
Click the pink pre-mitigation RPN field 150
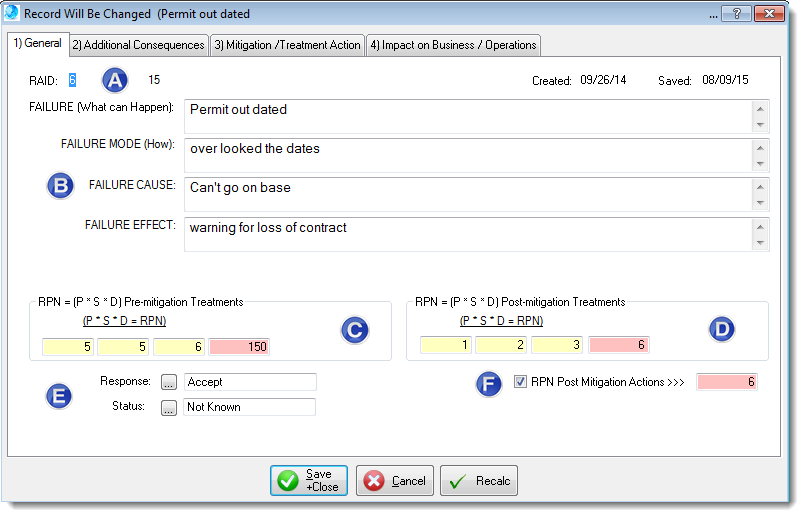pyautogui.click(x=240, y=347)
